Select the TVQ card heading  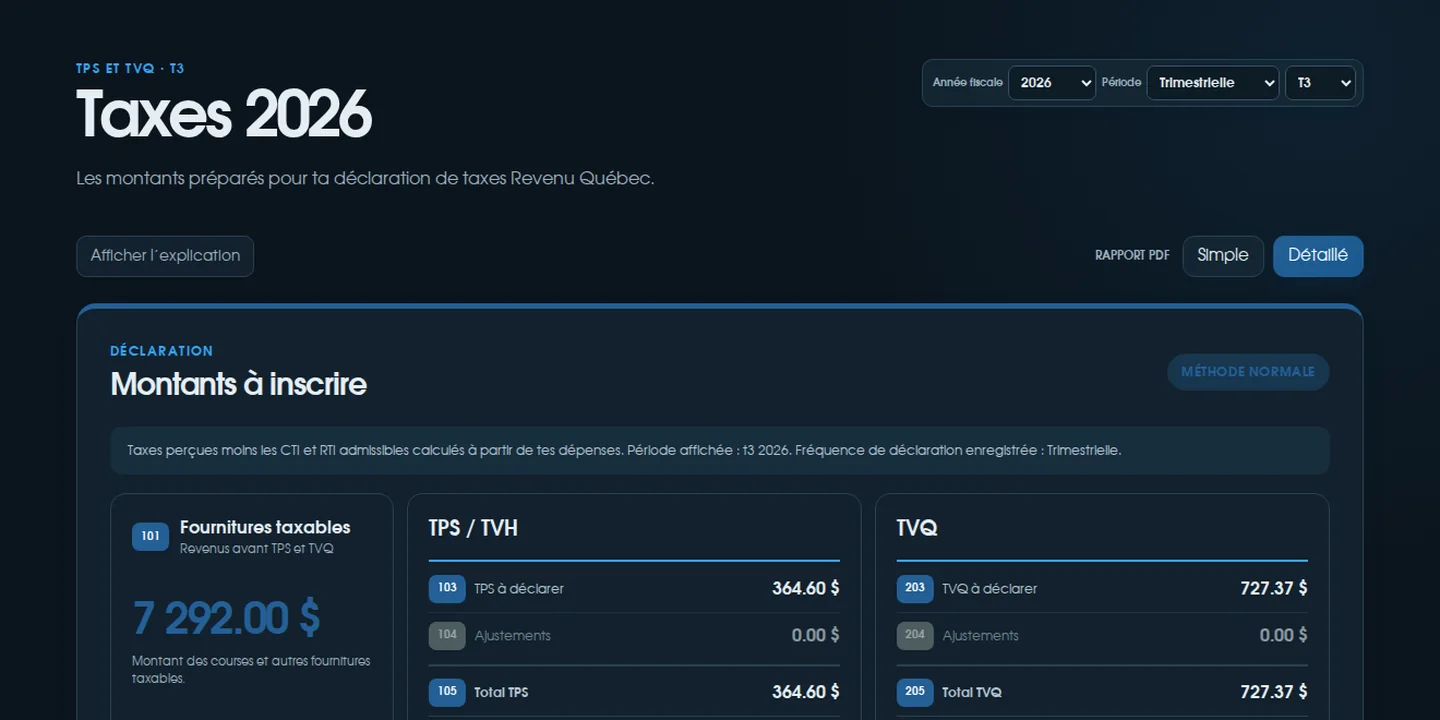pyautogui.click(x=917, y=528)
